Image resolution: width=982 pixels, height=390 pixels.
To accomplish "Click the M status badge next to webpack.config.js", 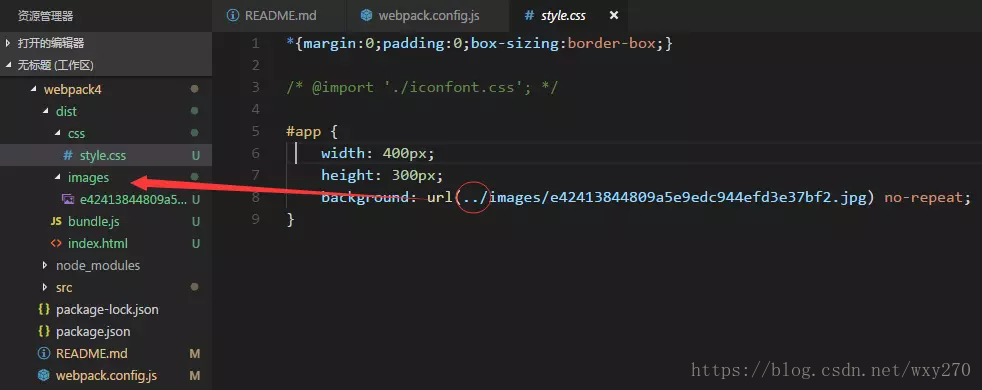I will tap(195, 376).
